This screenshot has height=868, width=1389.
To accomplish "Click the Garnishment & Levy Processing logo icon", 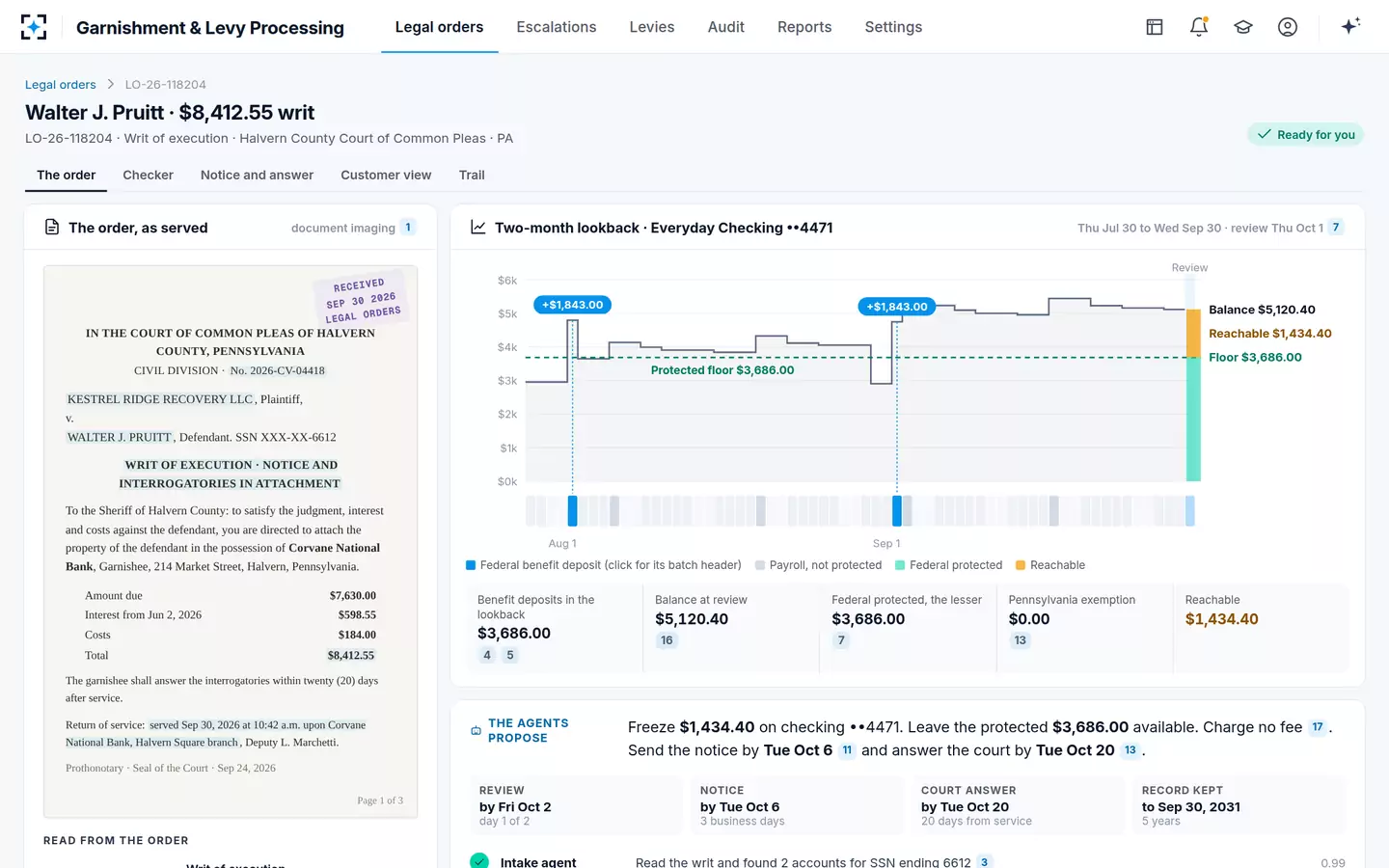I will (x=34, y=27).
